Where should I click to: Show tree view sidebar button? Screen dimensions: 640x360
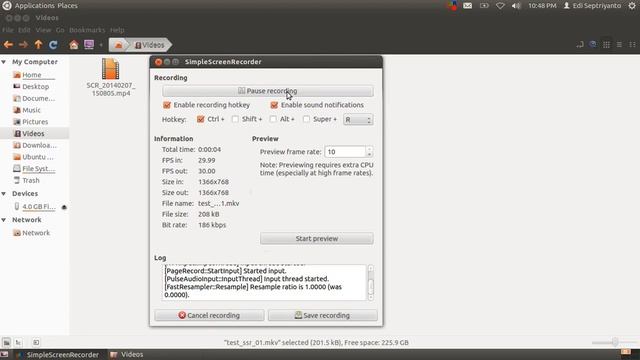(18, 342)
